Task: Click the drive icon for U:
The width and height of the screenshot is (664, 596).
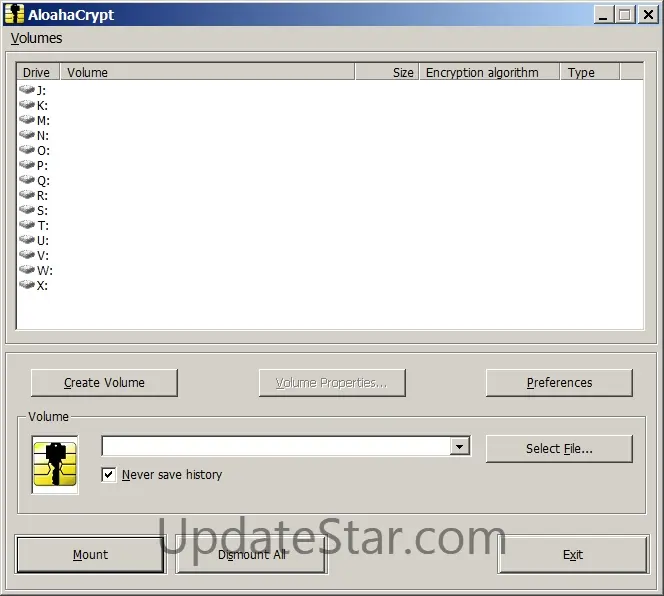Action: pos(27,240)
